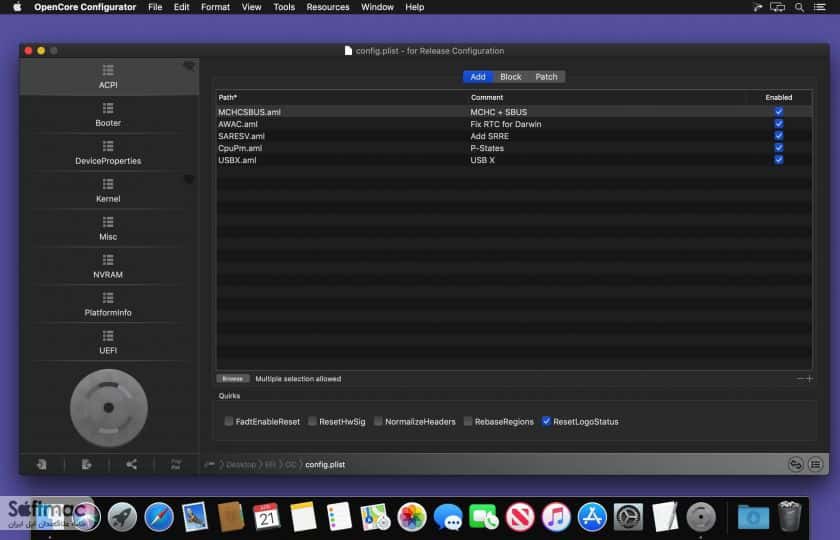Open the Help menu

pos(415,7)
